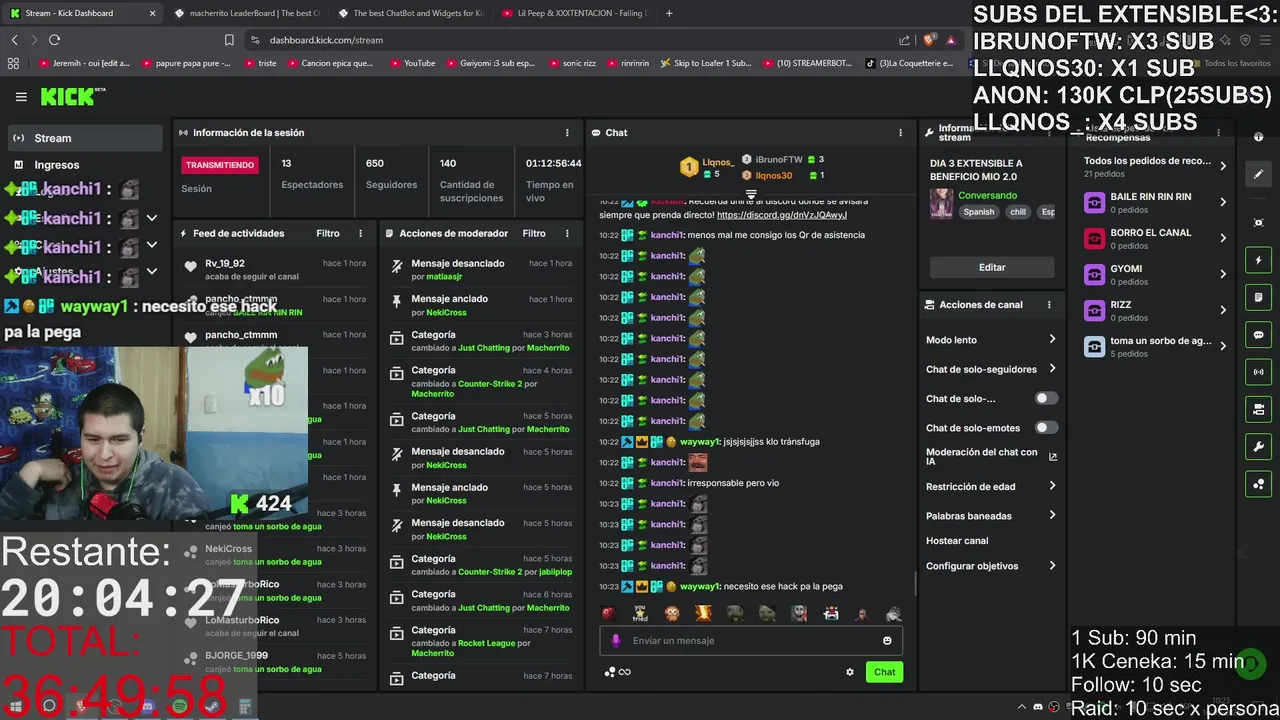This screenshot has width=1280, height=720.
Task: Click the wrench tools icon in right toolbar
Action: (1259, 447)
